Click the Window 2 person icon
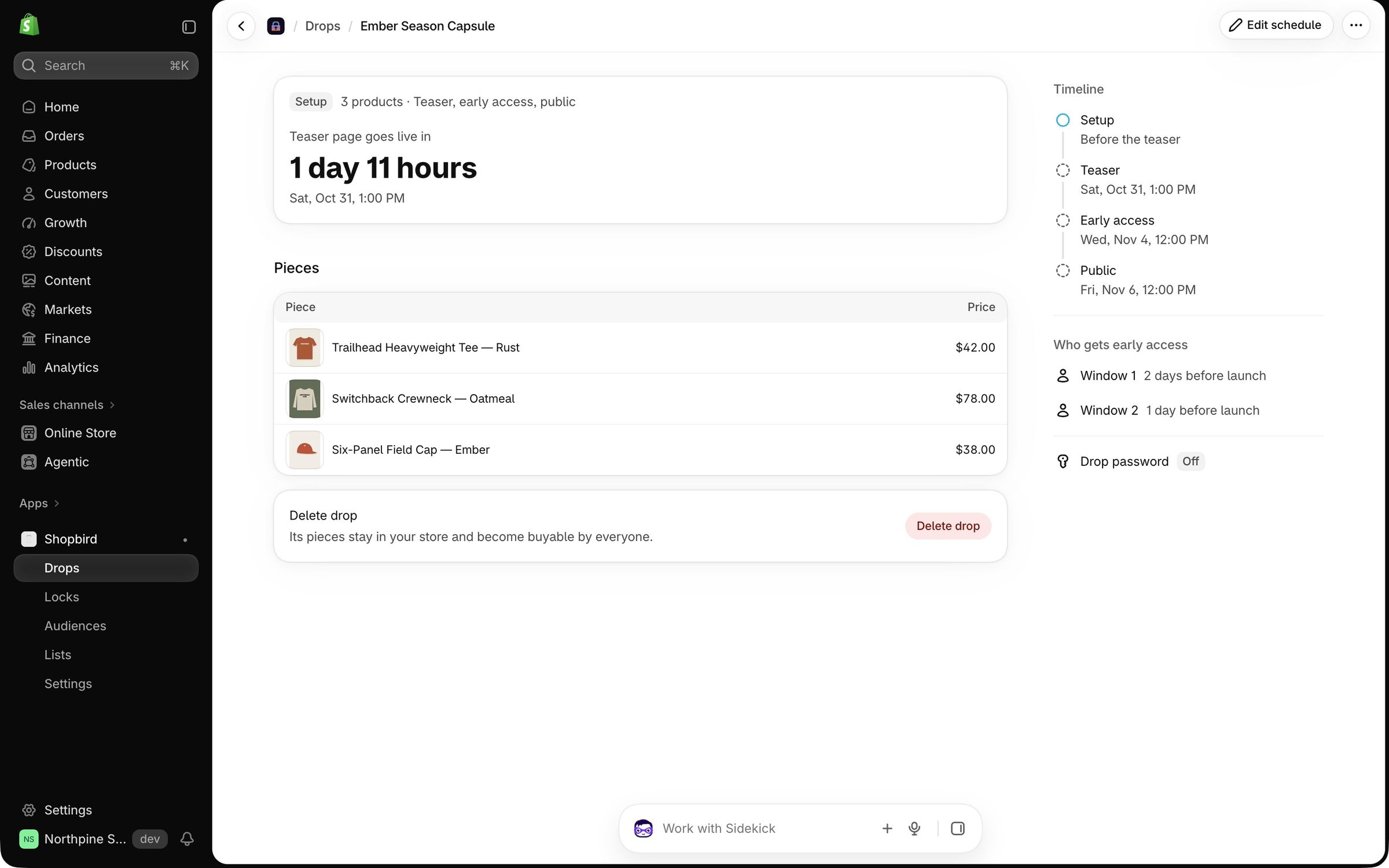Image resolution: width=1389 pixels, height=868 pixels. pyautogui.click(x=1063, y=411)
